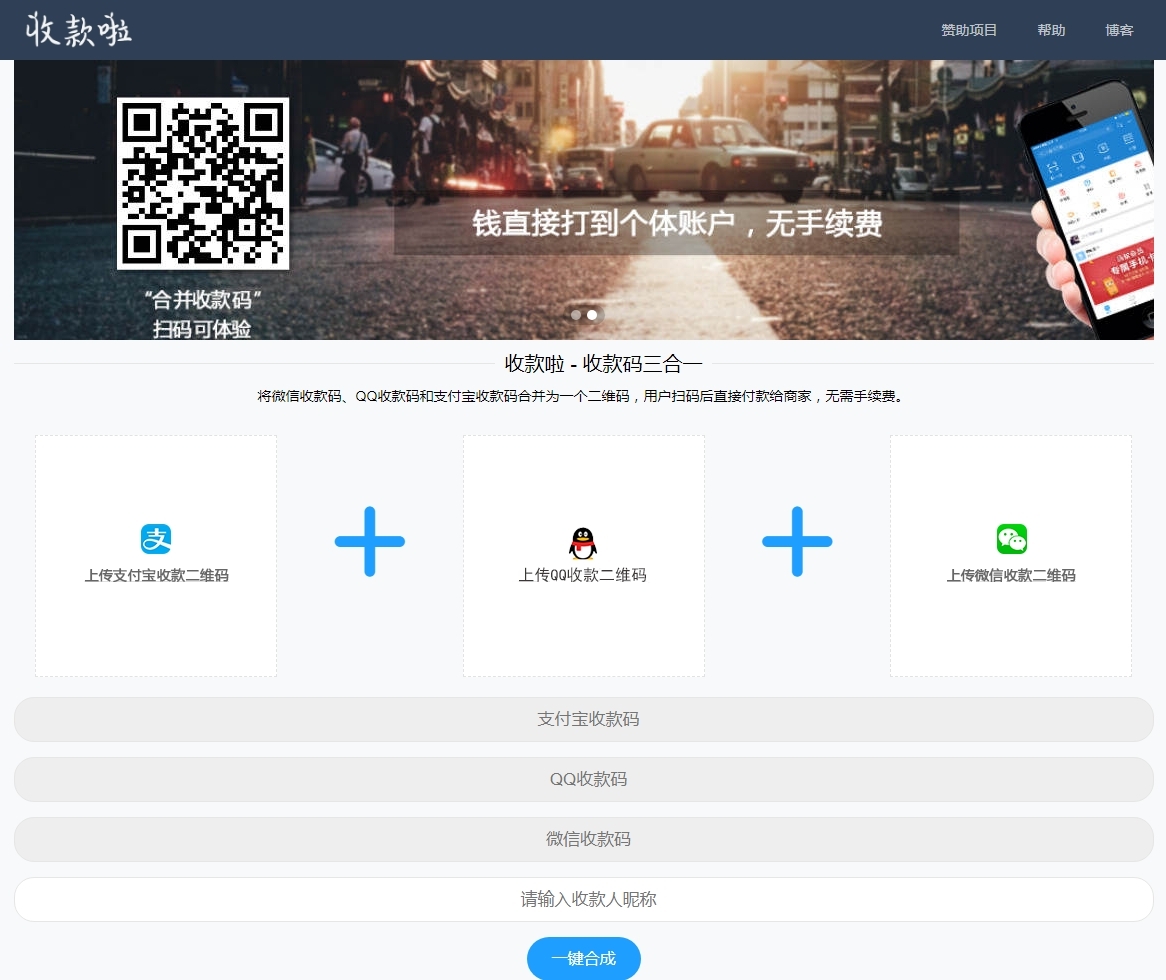
Task: Click the 收款啦 site logo
Action: (x=79, y=30)
